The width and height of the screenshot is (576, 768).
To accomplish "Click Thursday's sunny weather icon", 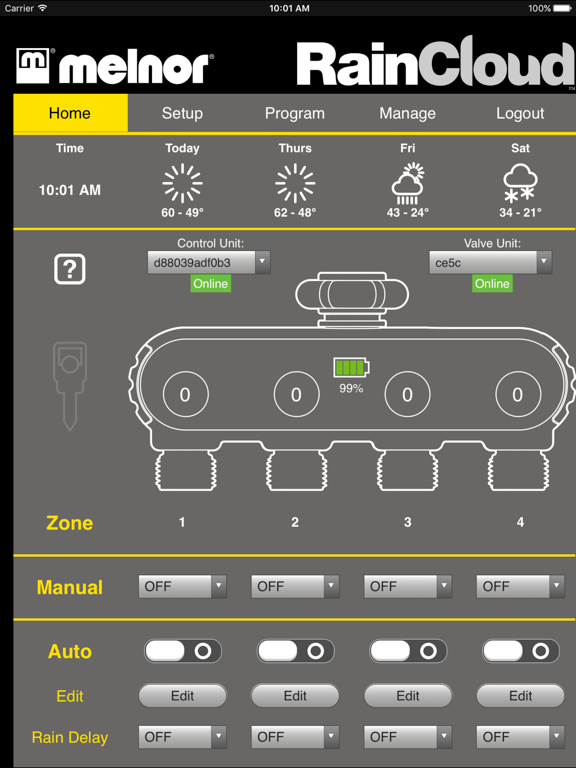I will 295,183.
